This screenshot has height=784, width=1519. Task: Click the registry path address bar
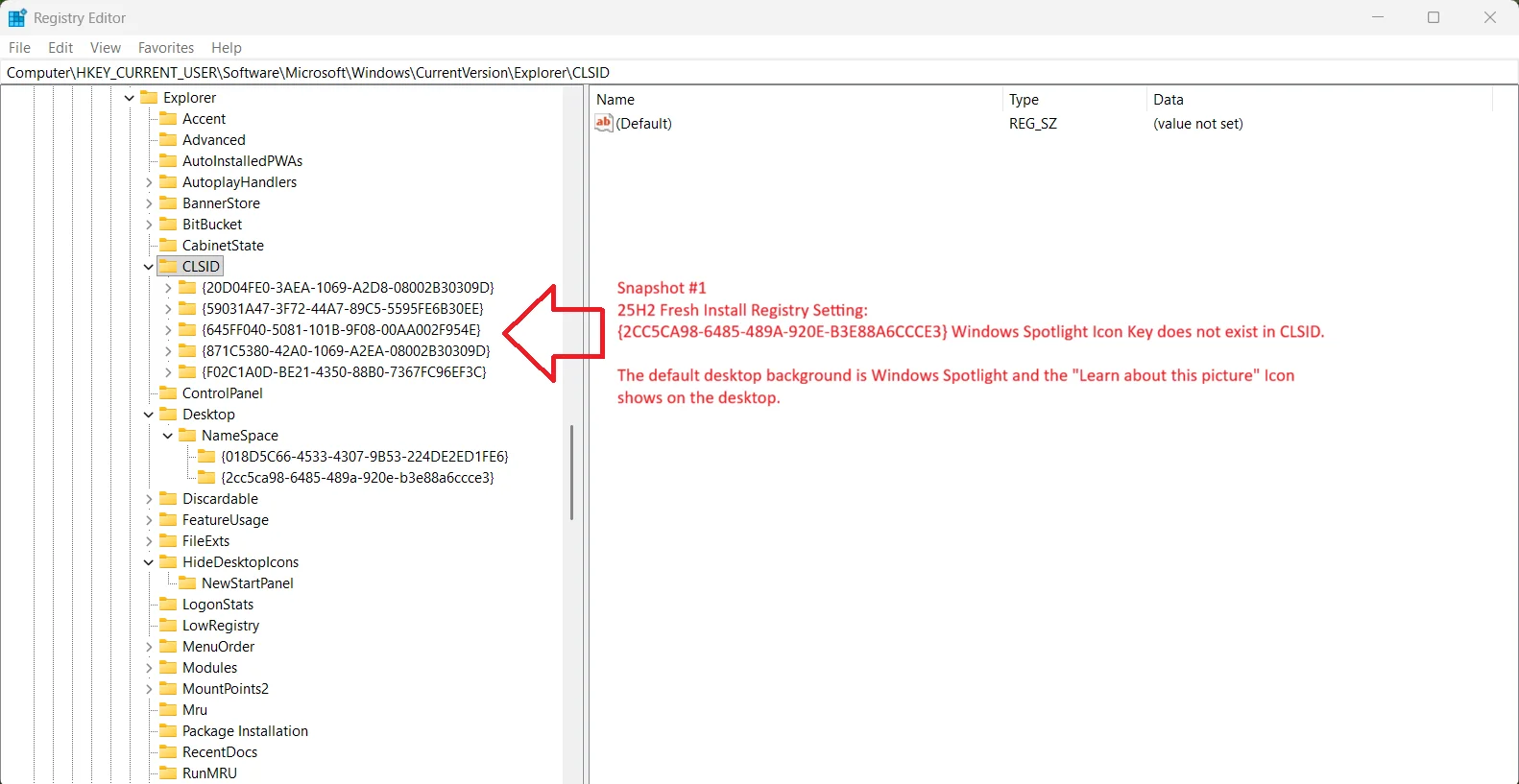[759, 72]
